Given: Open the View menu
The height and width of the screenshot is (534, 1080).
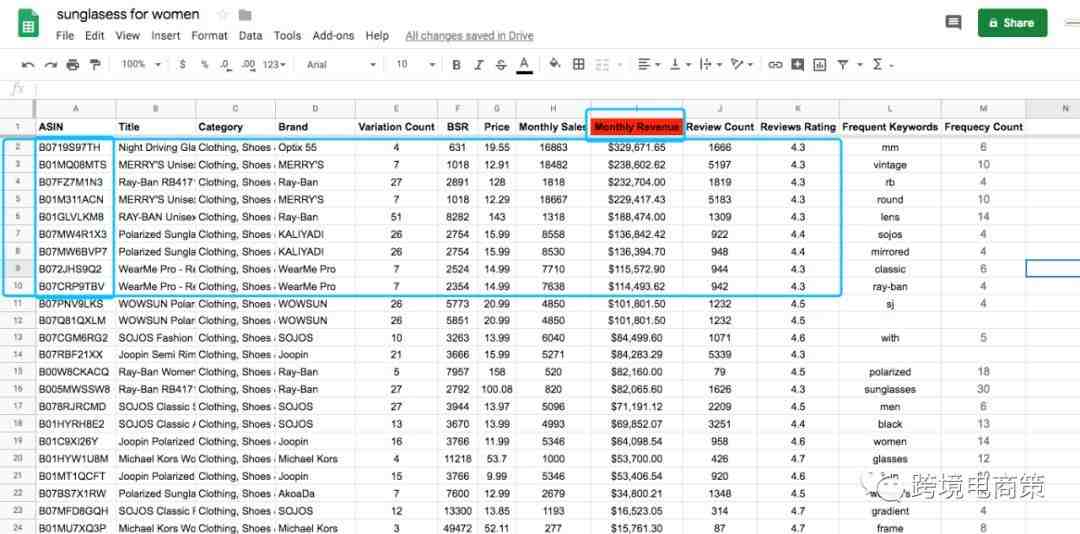Looking at the screenshot, I should click(x=127, y=36).
